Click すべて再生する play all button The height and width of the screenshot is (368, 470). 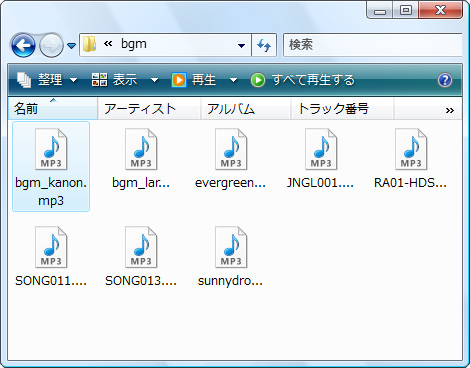pos(303,80)
